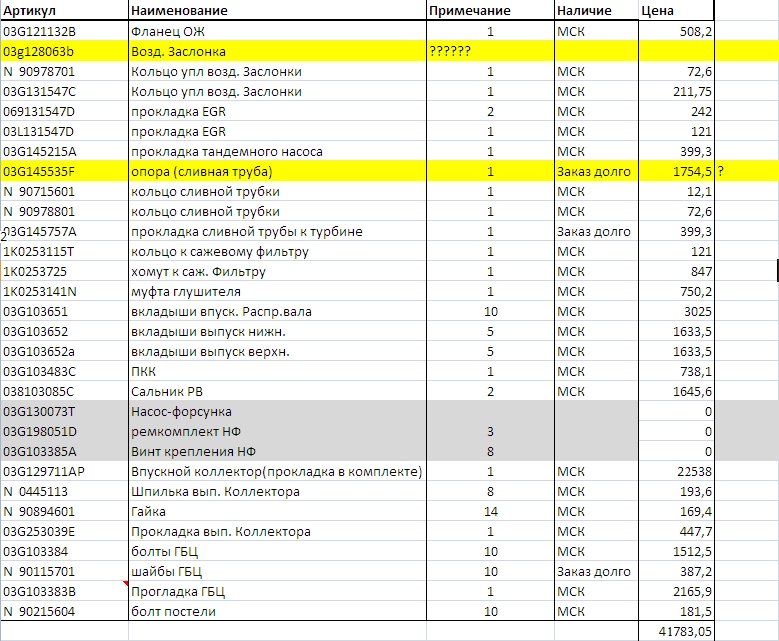
Task: Click the 'Наличие' header cell
Action: (595, 10)
